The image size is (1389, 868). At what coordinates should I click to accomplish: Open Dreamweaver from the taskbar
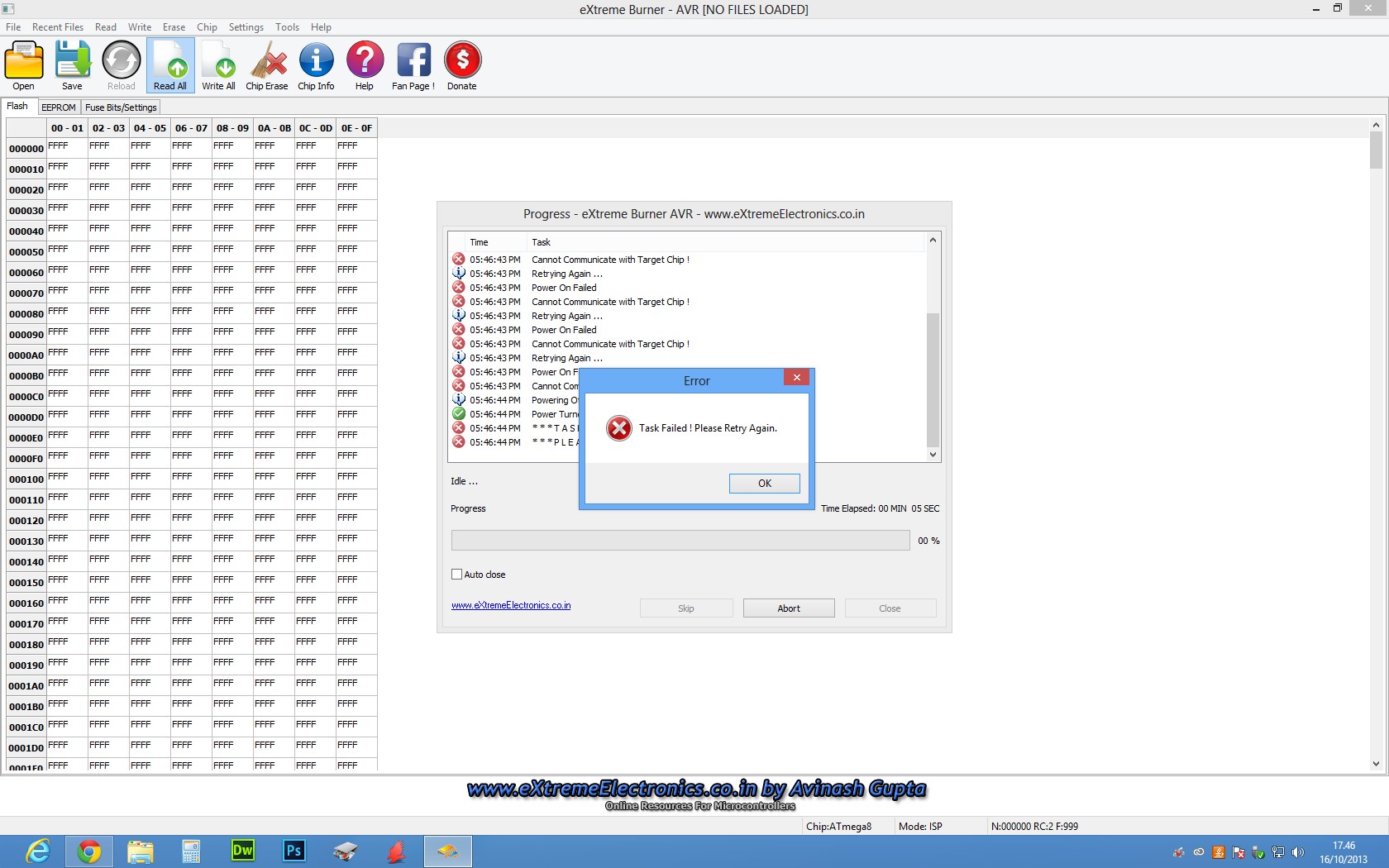coord(243,851)
